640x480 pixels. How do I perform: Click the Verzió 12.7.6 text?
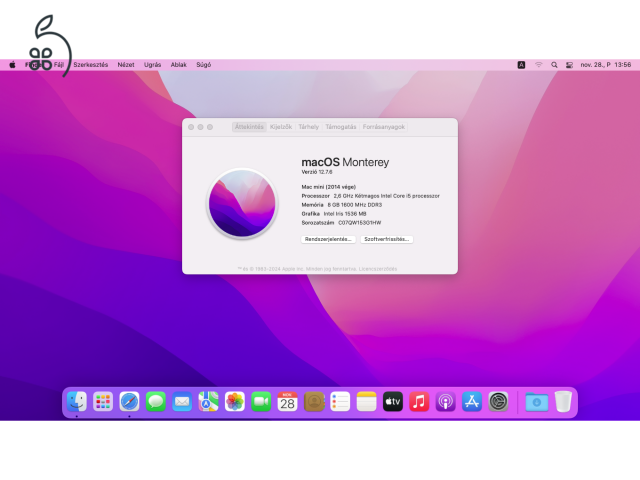tap(317, 172)
